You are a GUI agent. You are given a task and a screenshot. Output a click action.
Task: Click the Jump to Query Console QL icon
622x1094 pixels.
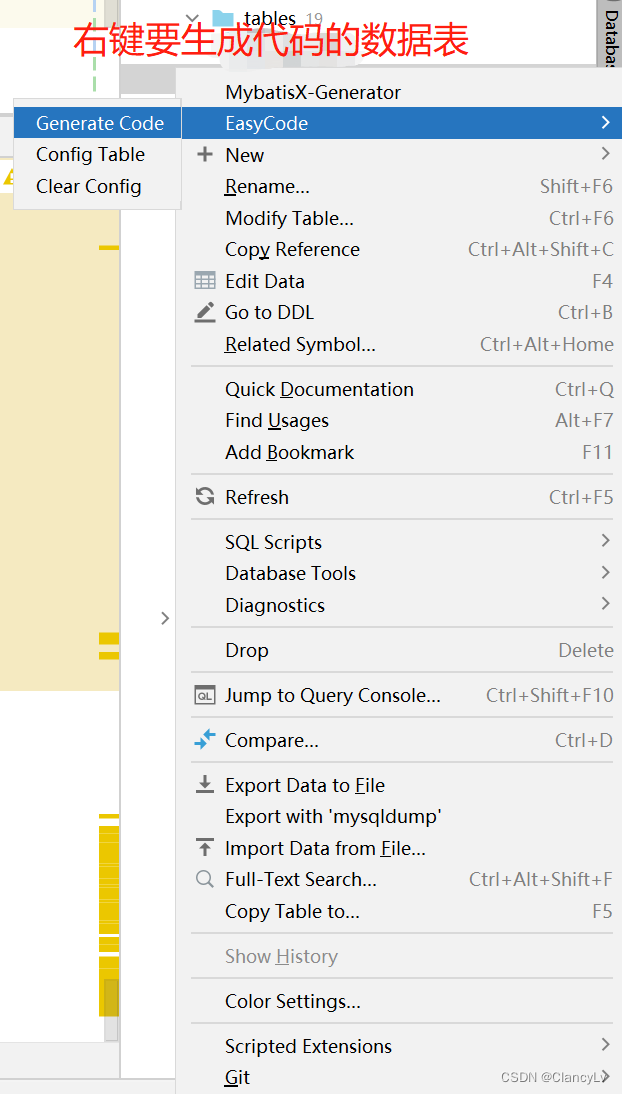click(x=205, y=695)
